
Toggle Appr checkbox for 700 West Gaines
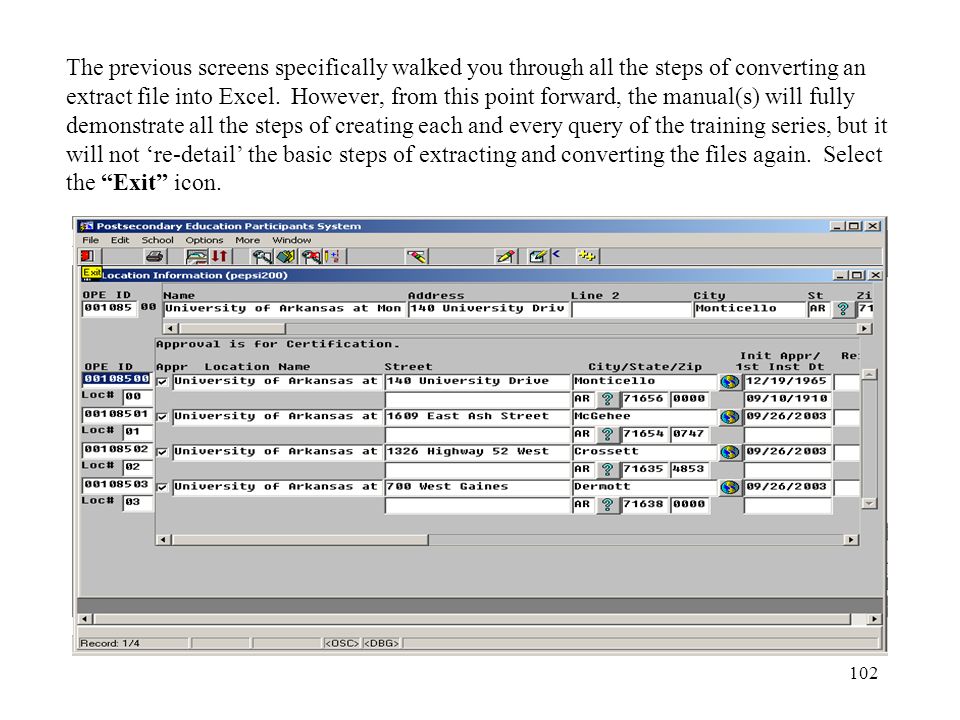click(x=162, y=488)
